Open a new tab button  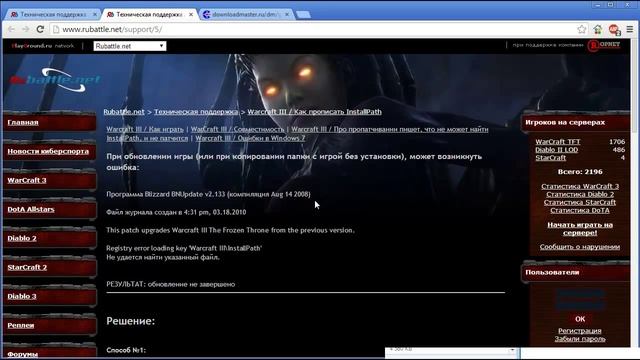tap(303, 15)
